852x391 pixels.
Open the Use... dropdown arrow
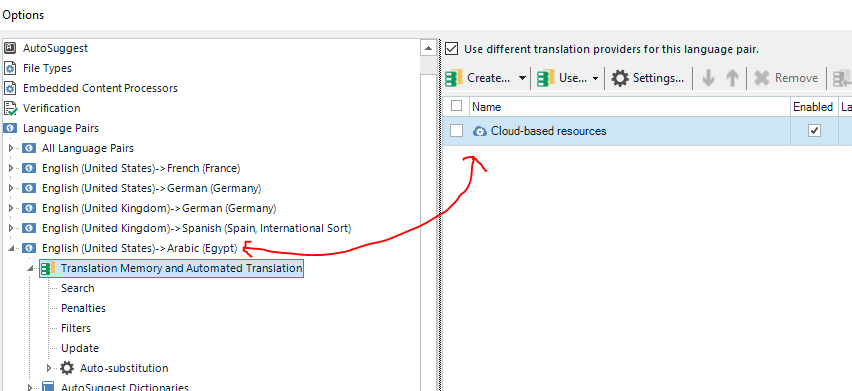(x=596, y=78)
